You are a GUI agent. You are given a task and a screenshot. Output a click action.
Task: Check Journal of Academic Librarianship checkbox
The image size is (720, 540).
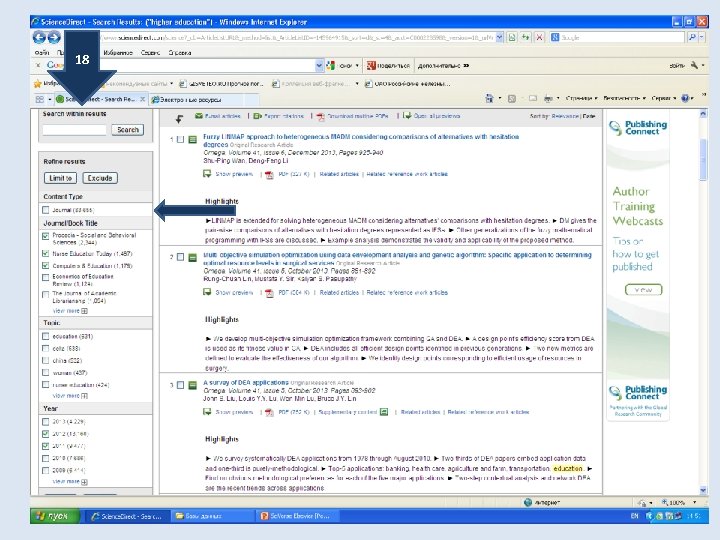[x=45, y=294]
